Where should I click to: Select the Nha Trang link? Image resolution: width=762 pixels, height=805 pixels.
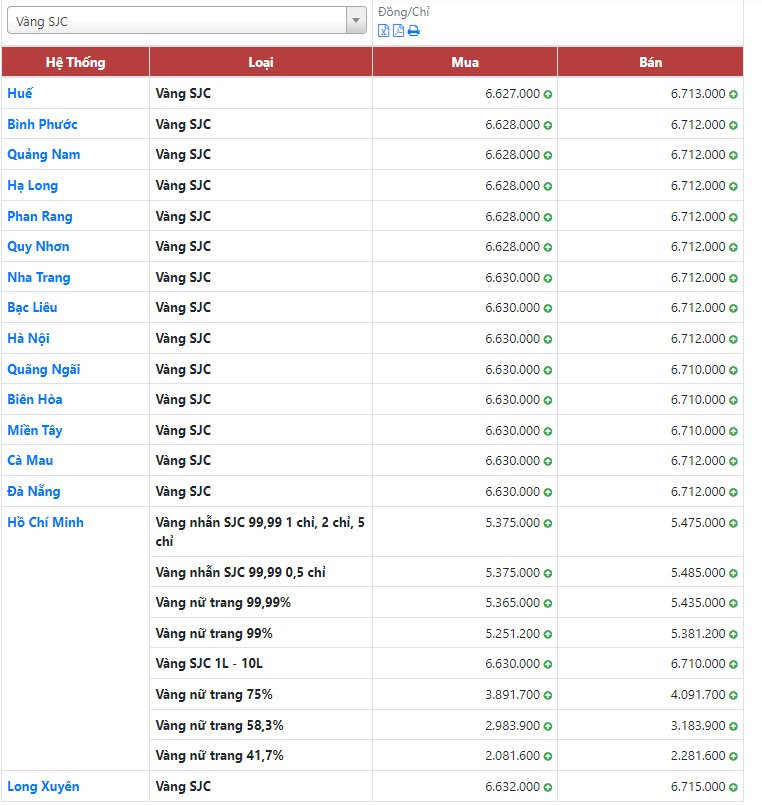point(39,277)
